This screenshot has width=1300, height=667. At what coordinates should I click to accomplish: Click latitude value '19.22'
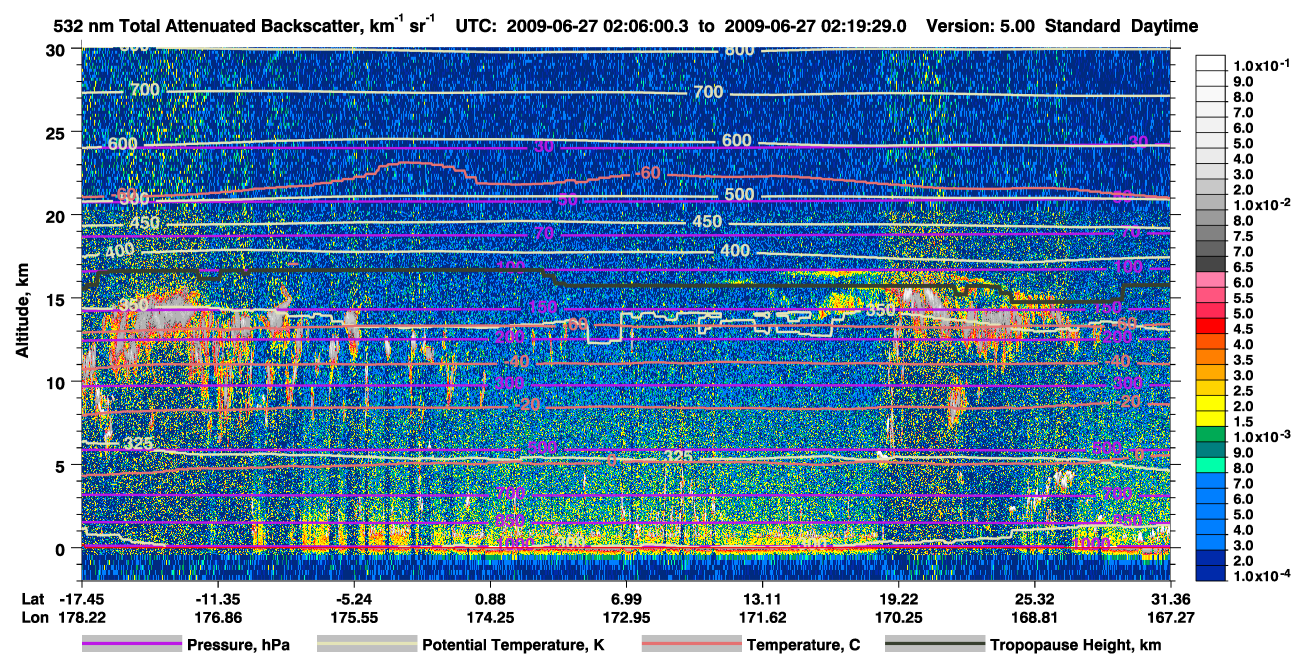[899, 600]
